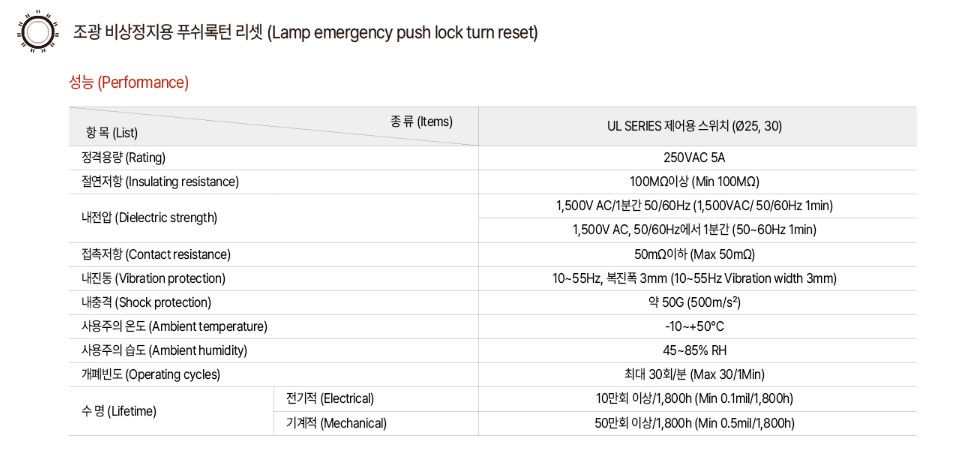Click the Performance section heading

click(129, 82)
